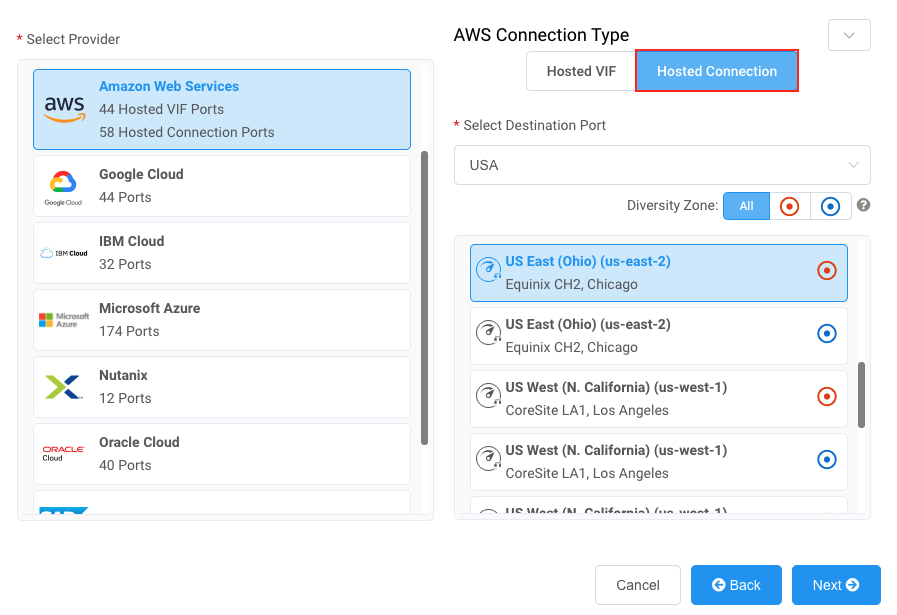897x615 pixels.
Task: Click the provider list scrollbar
Action: [x=424, y=297]
